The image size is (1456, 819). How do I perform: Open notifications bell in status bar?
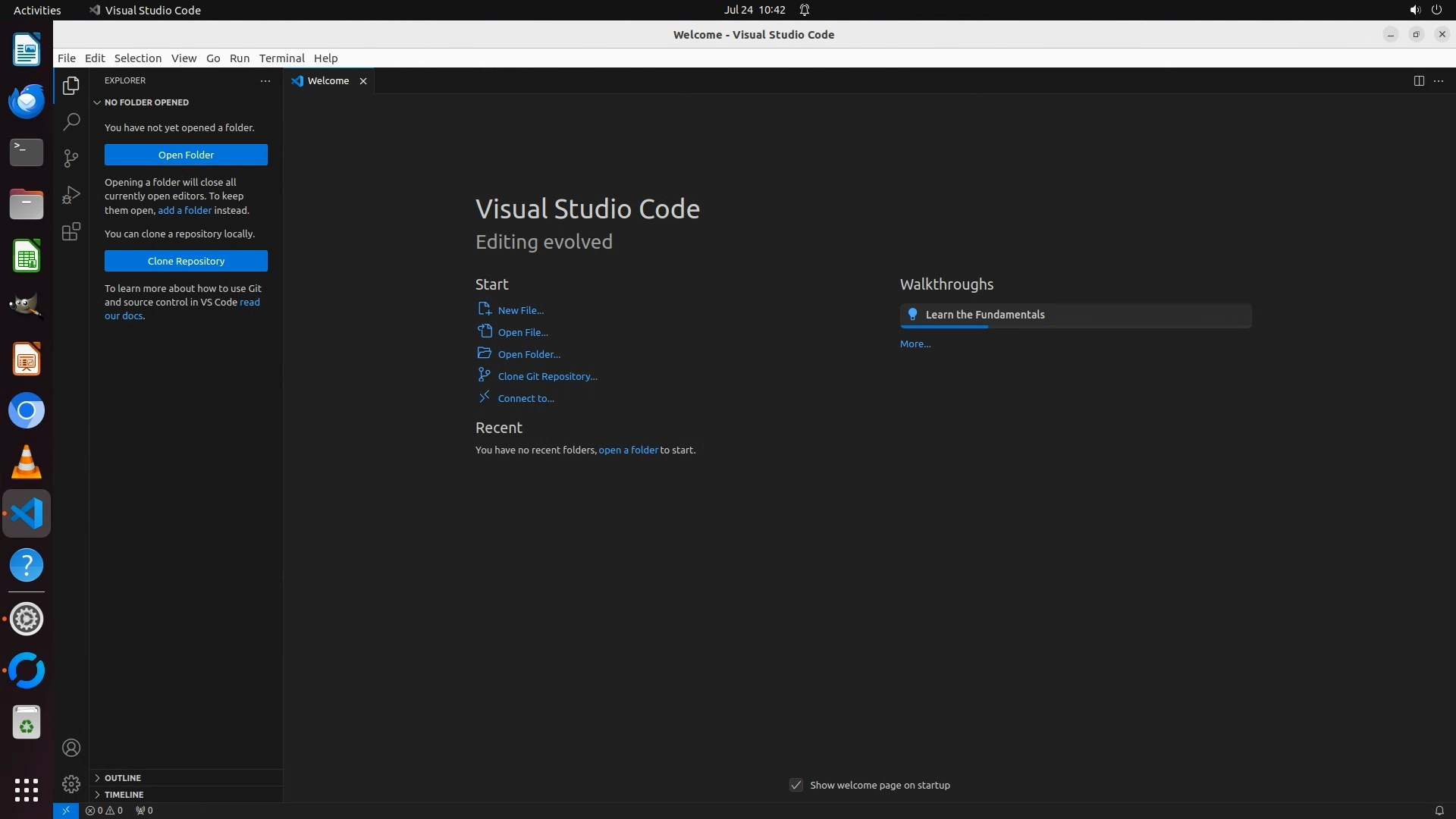[x=1439, y=810]
